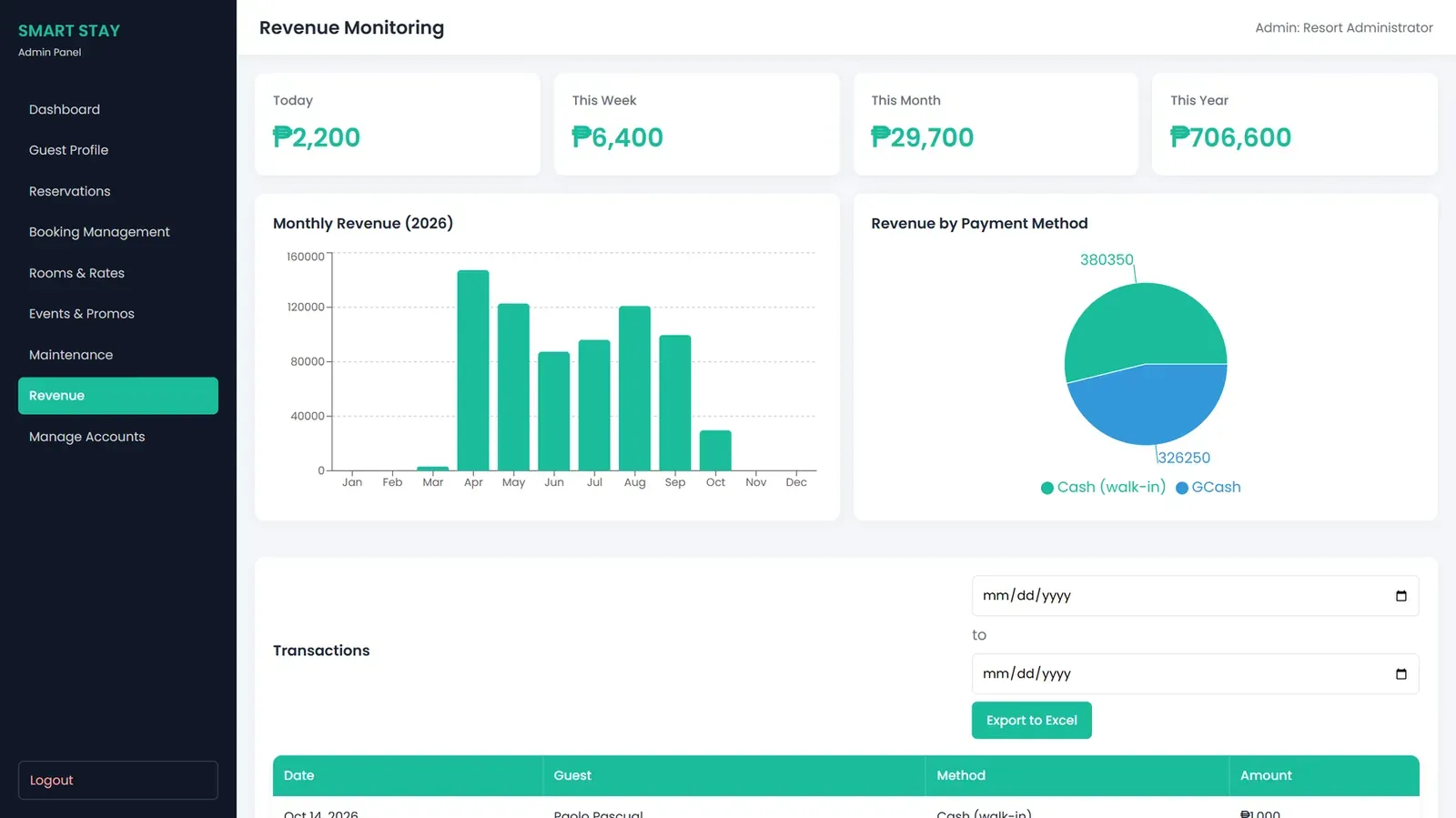Click pie label 326250
This screenshot has width=1456, height=818.
click(1184, 459)
